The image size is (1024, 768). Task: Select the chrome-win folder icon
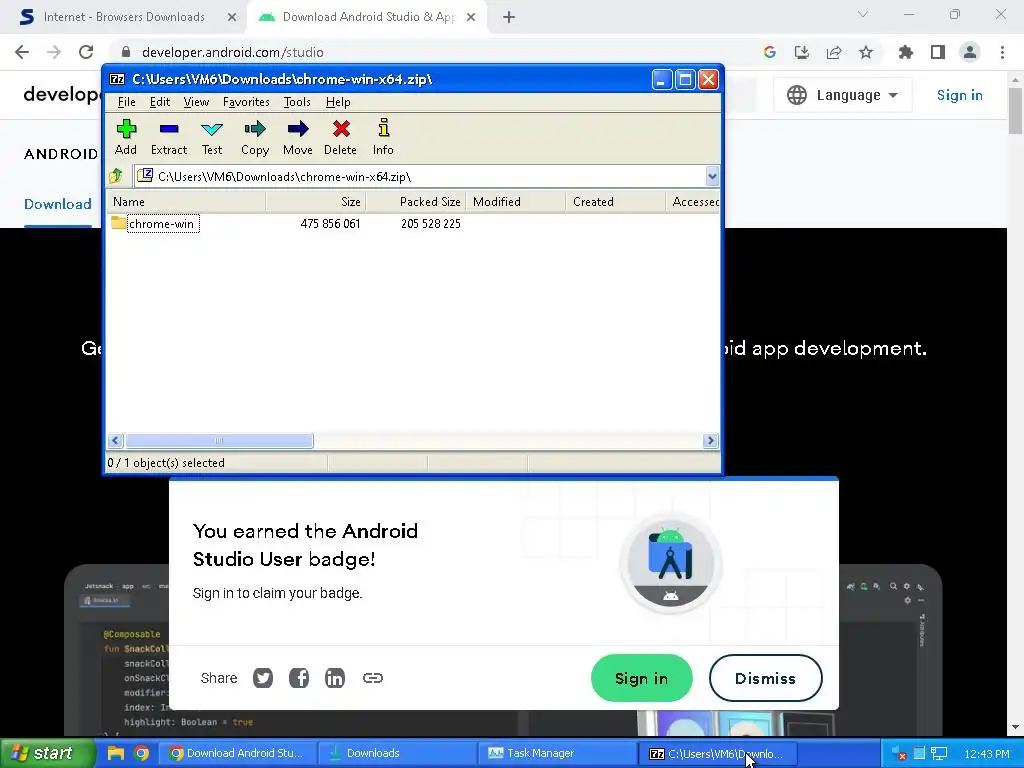(x=118, y=223)
